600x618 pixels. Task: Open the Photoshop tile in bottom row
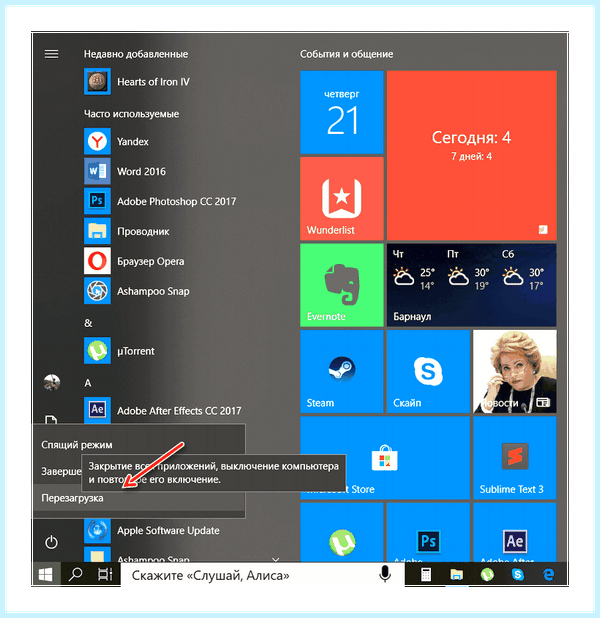[428, 532]
